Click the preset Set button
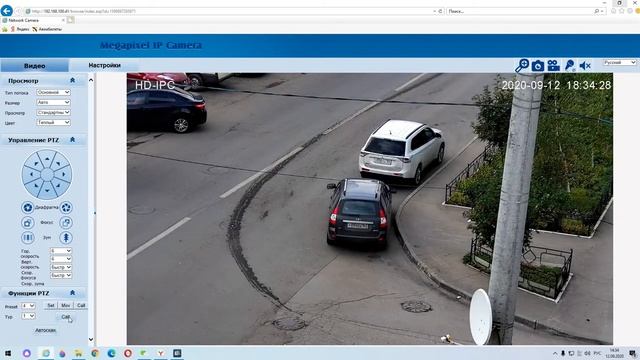 [x=51, y=305]
